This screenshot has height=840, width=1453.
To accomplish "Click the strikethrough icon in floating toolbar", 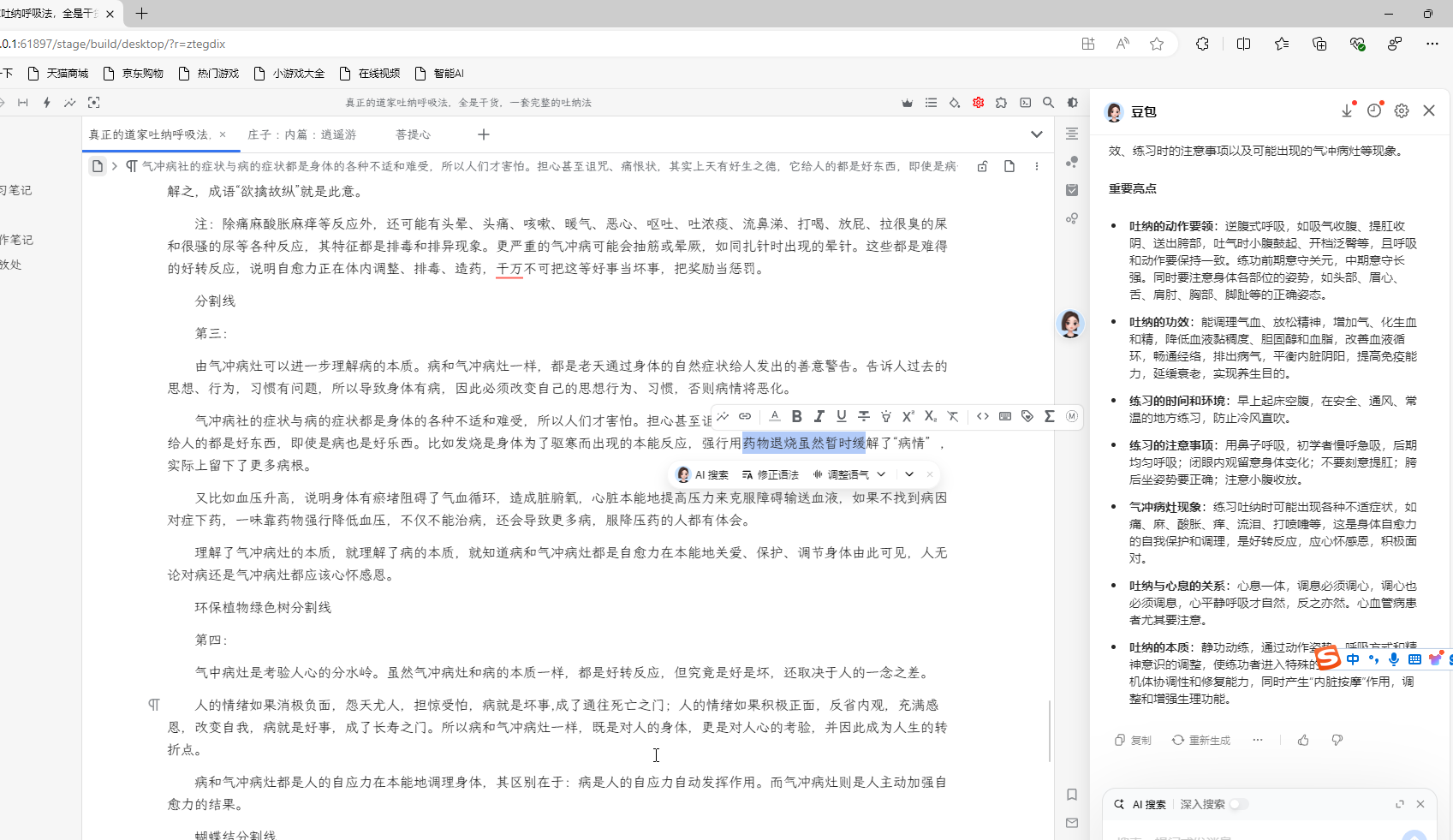I will [864, 416].
